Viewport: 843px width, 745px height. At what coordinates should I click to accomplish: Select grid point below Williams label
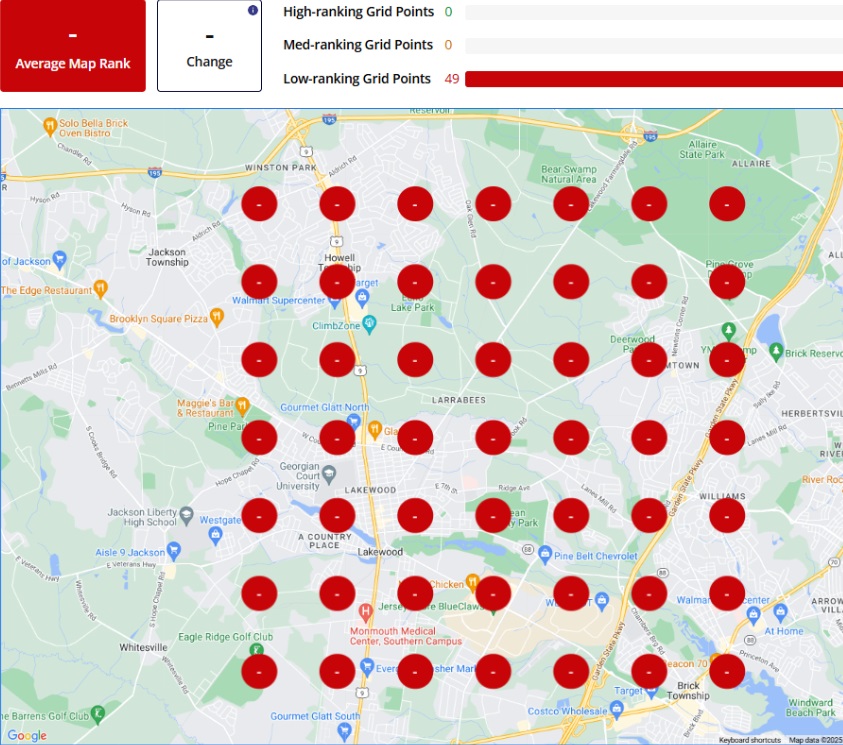[x=727, y=516]
